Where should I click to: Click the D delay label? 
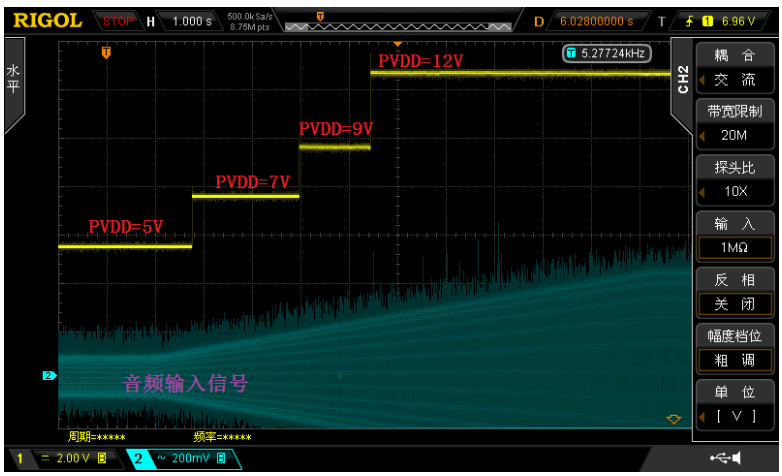click(539, 21)
